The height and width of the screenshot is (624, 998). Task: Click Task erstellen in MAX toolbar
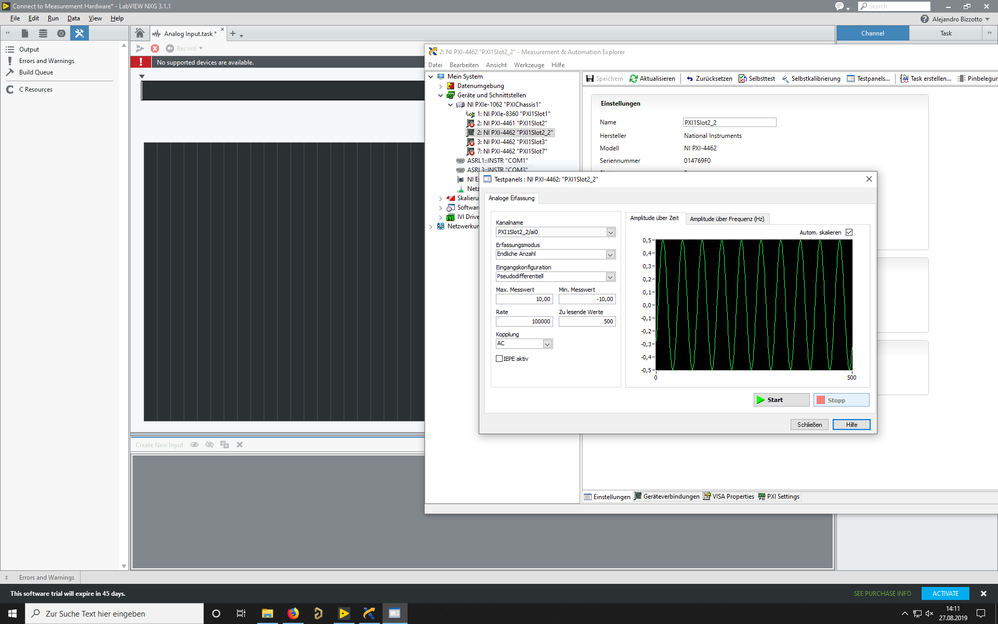pyautogui.click(x=925, y=78)
